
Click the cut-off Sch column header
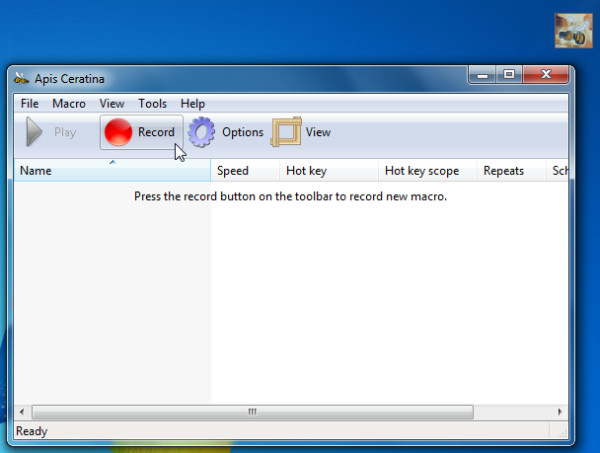(558, 170)
